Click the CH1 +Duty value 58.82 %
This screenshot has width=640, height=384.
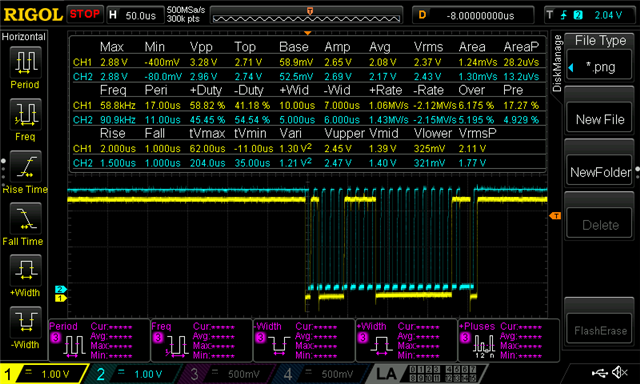207,105
